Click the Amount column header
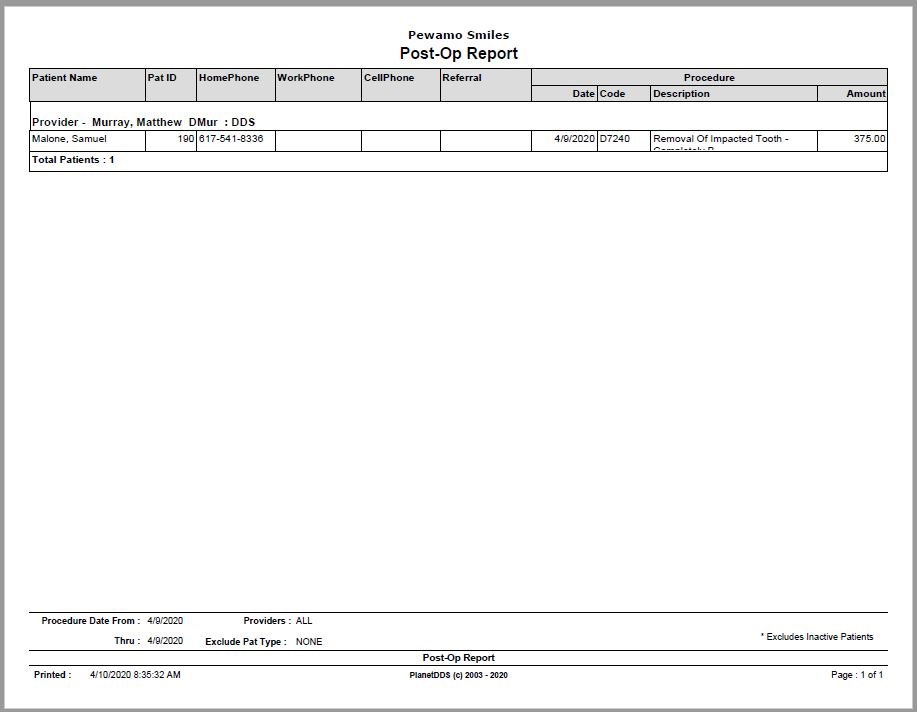The width and height of the screenshot is (917, 712). [866, 94]
